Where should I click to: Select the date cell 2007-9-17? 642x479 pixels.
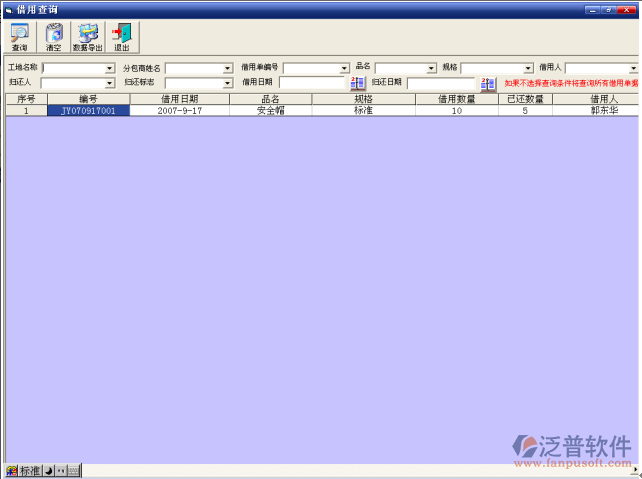click(180, 111)
